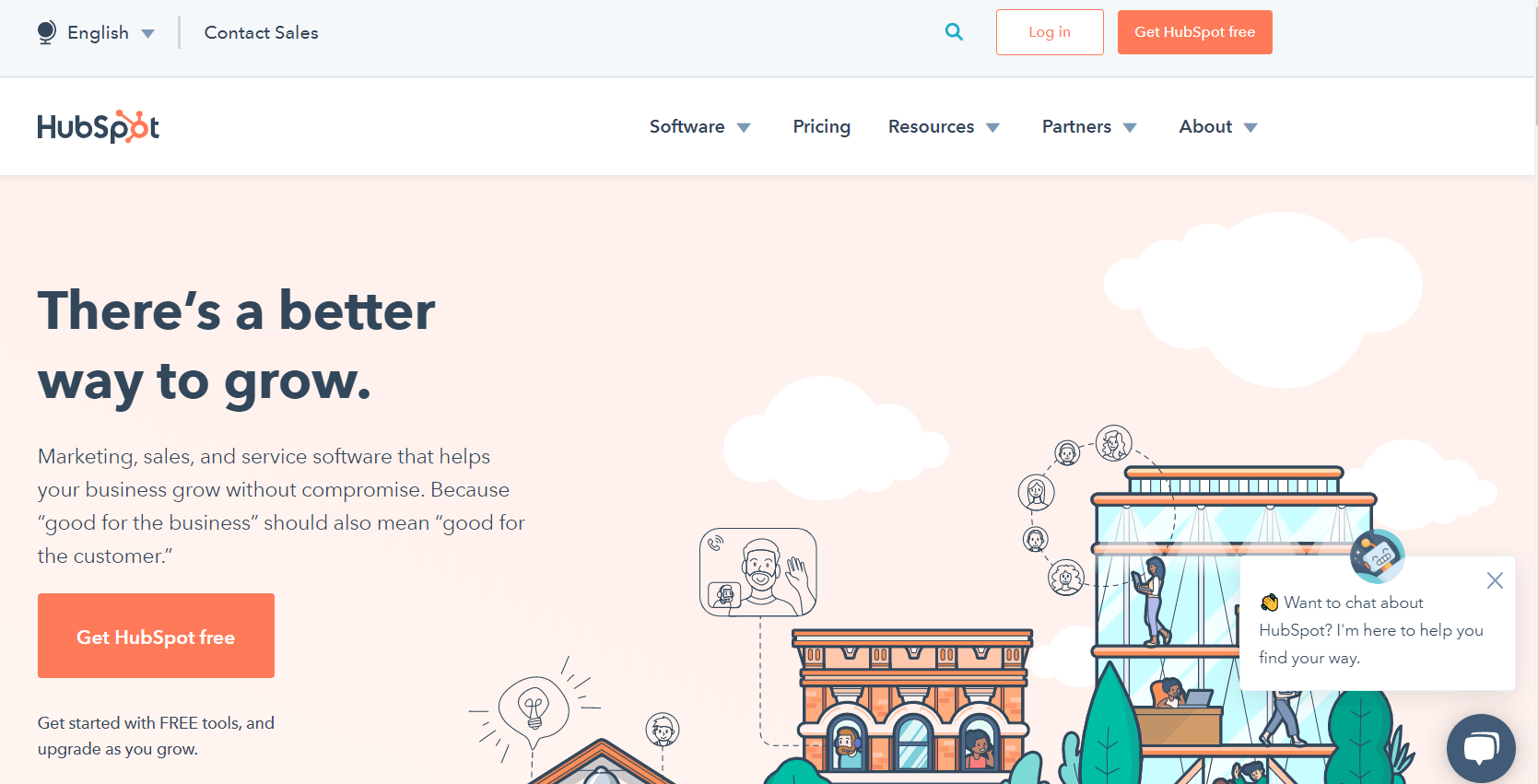Viewport: 1538px width, 784px height.
Task: Click hero Get HubSpot free button
Action: [x=156, y=636]
